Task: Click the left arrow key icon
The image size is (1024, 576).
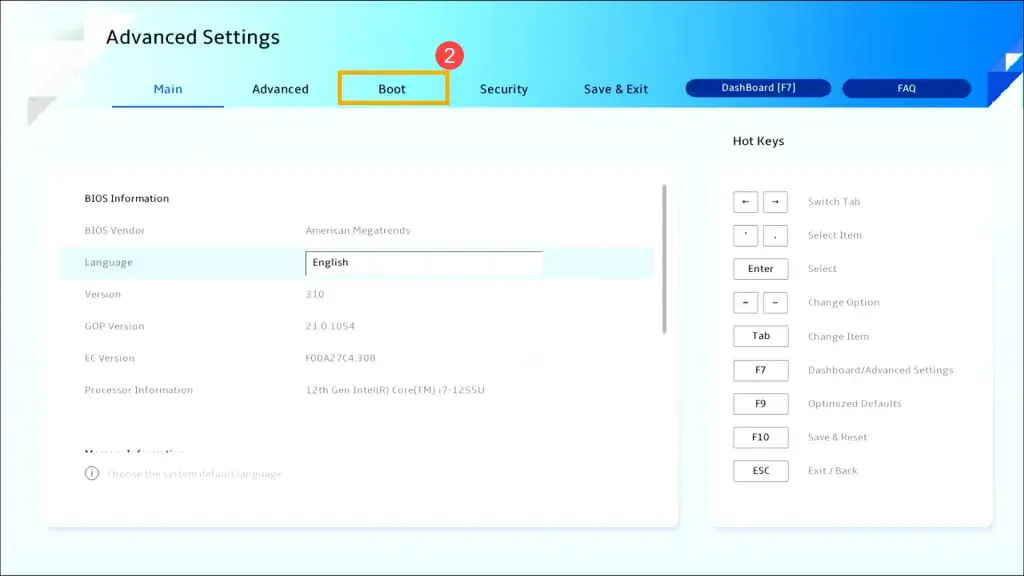Action: pos(745,202)
